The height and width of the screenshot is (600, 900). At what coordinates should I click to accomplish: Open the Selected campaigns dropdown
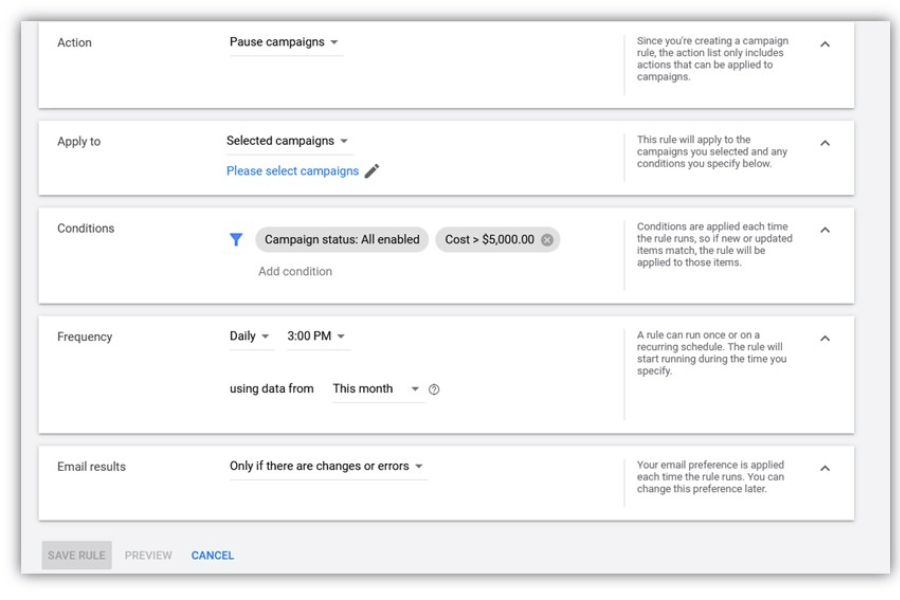[288, 141]
